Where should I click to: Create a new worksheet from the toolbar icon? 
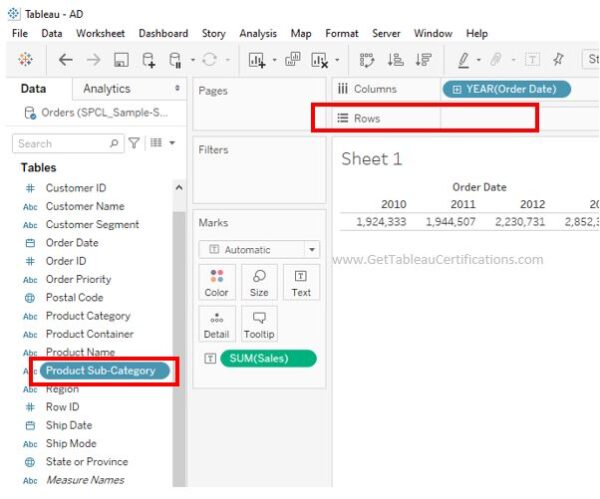coord(257,60)
